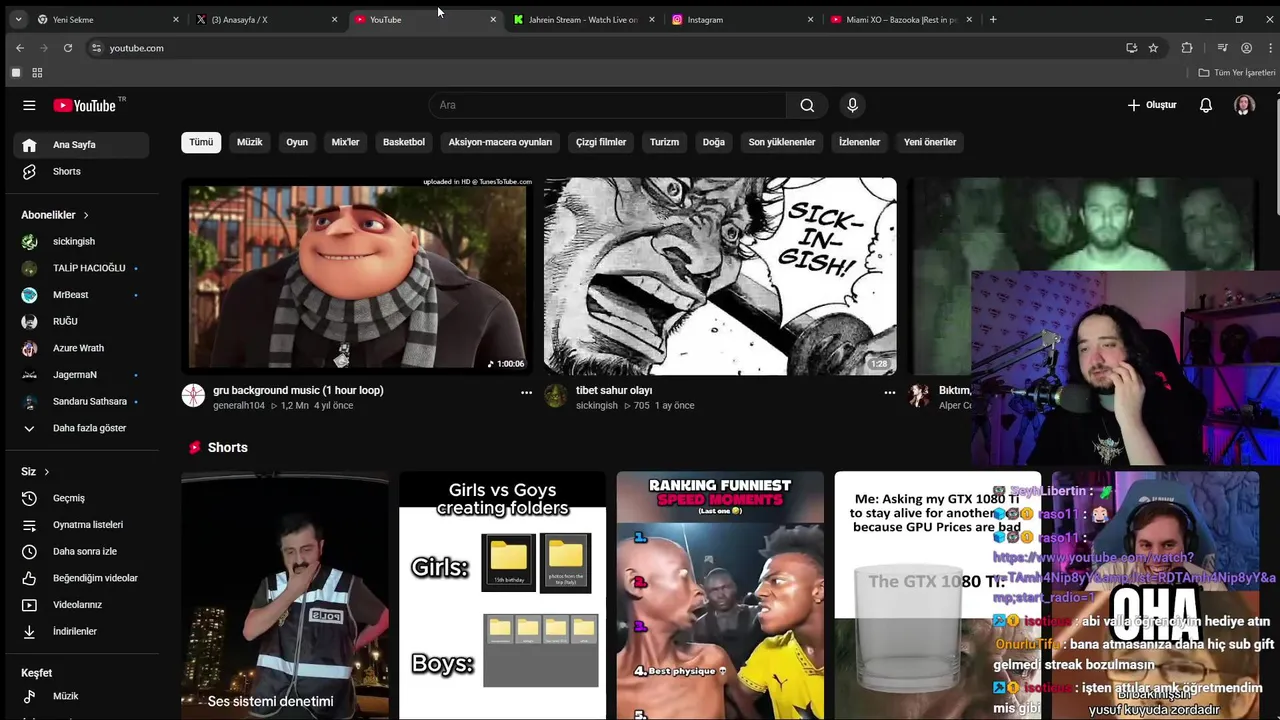Open Ses sistemi denetimi short
The height and width of the screenshot is (720, 1280).
[285, 596]
